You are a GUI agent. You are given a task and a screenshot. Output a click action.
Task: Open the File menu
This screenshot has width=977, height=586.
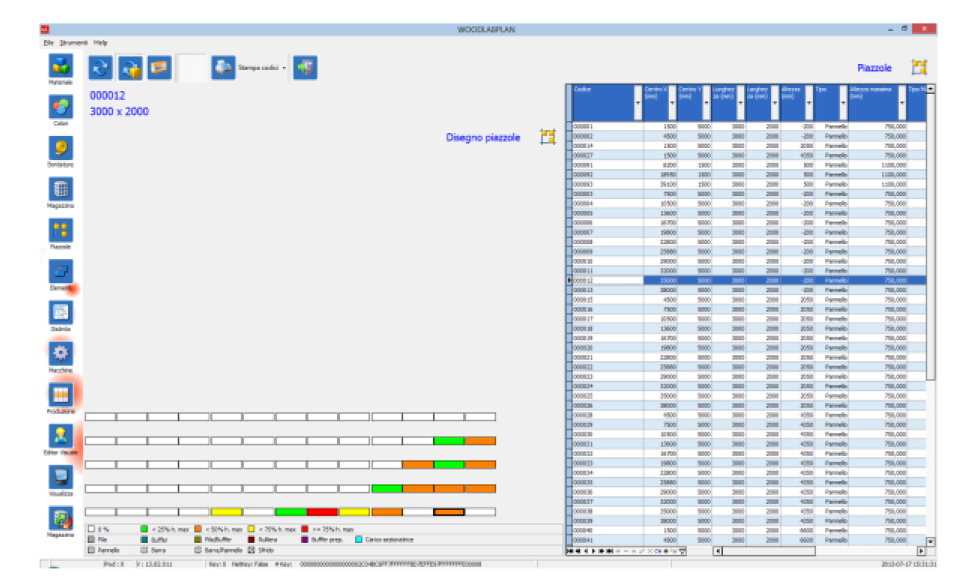(x=49, y=43)
